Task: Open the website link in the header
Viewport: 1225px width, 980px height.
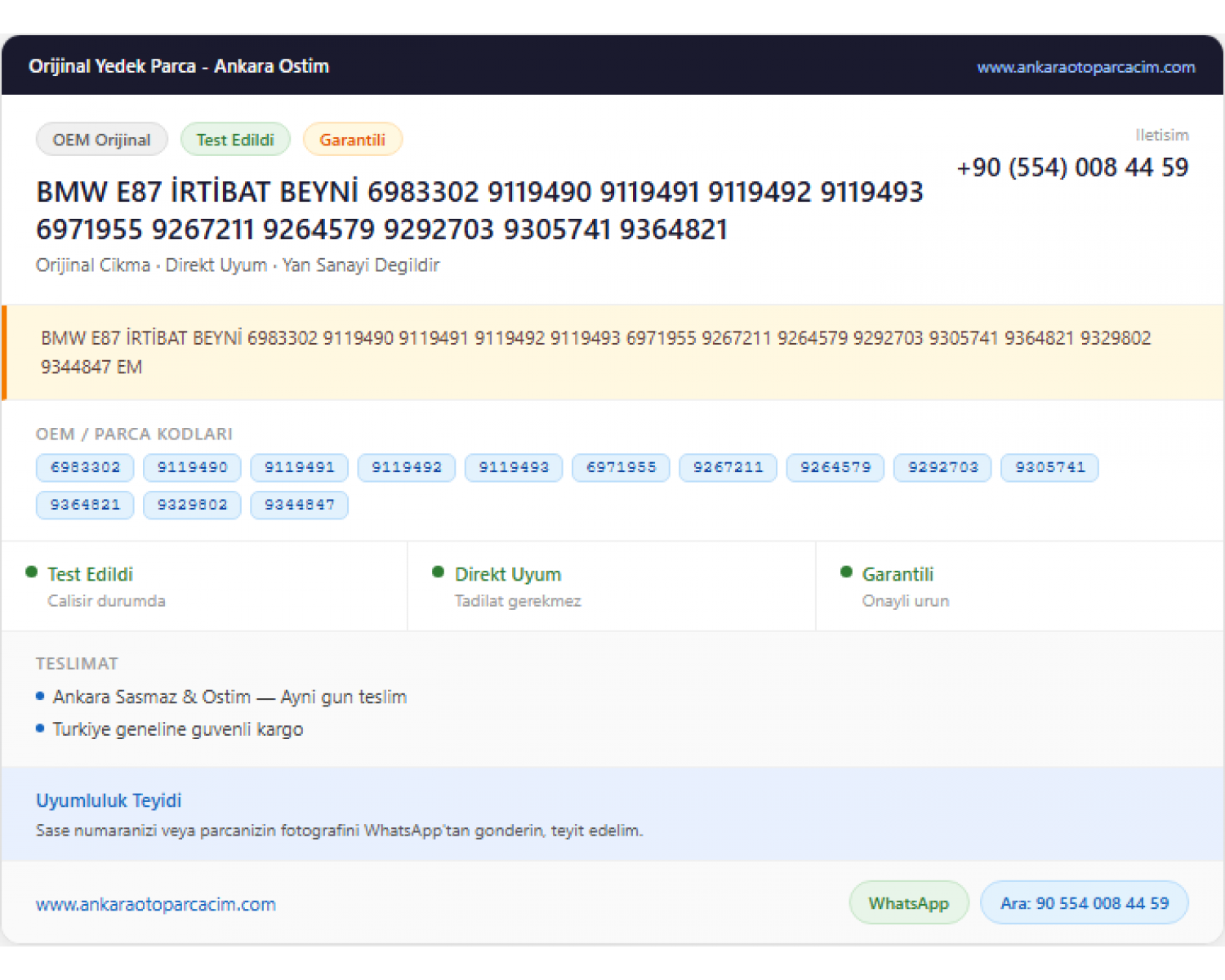Action: [x=1085, y=67]
